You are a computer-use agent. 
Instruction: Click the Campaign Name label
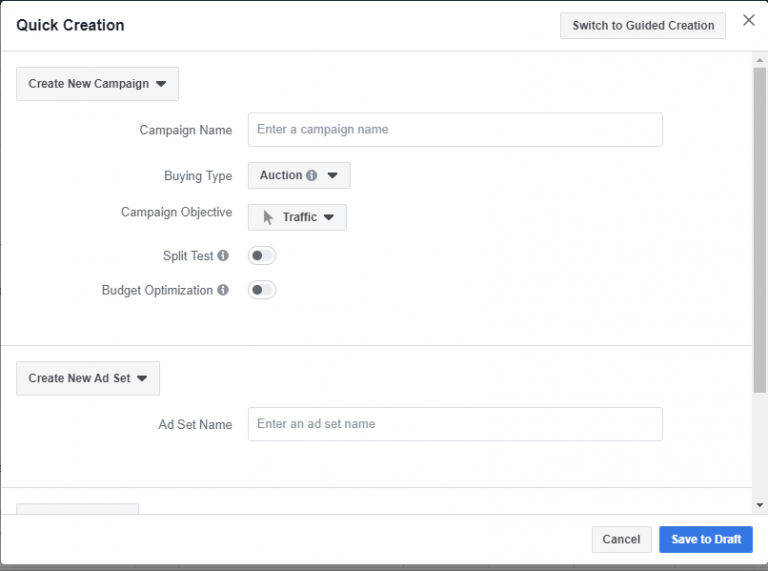[x=186, y=130]
